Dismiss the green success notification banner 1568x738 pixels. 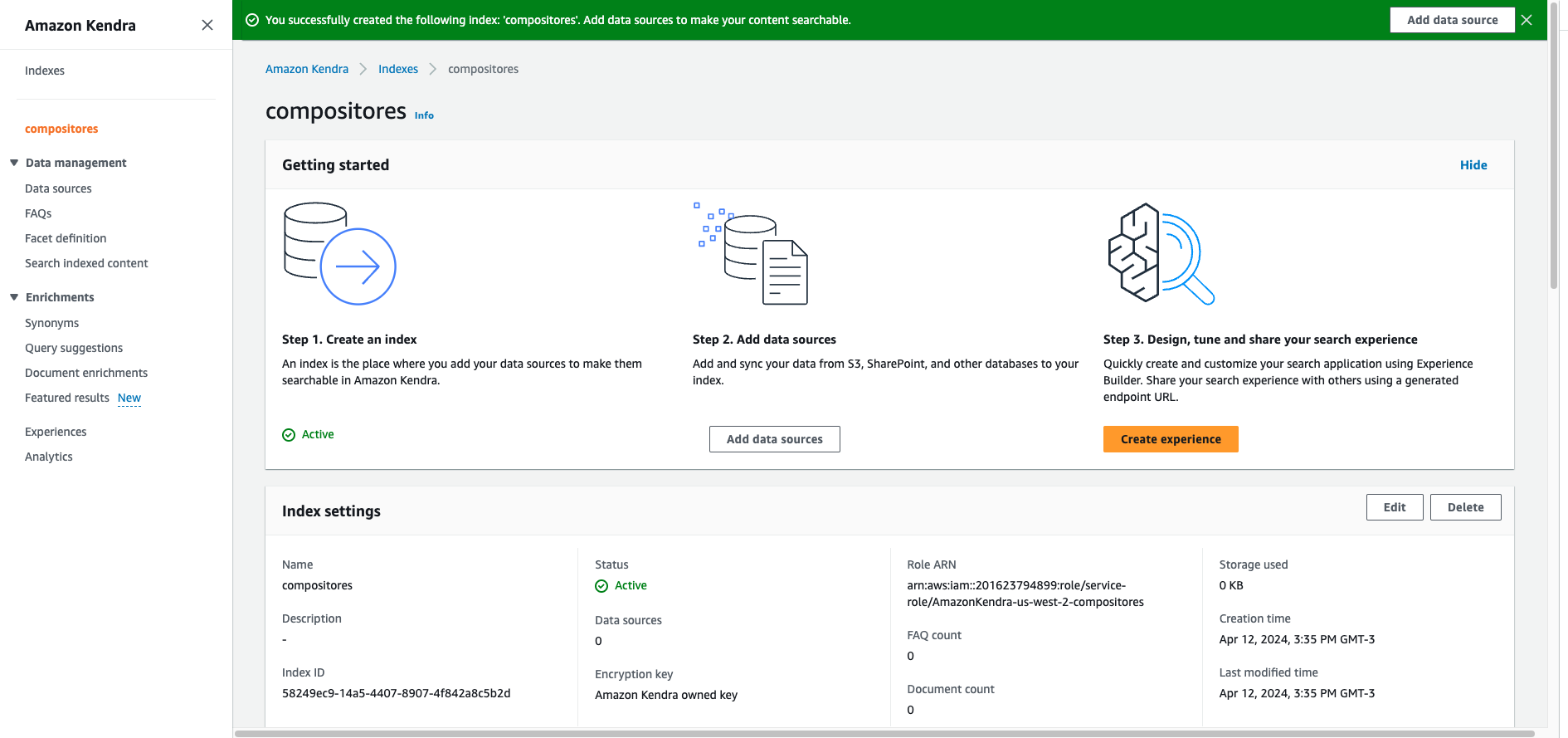(x=1527, y=20)
